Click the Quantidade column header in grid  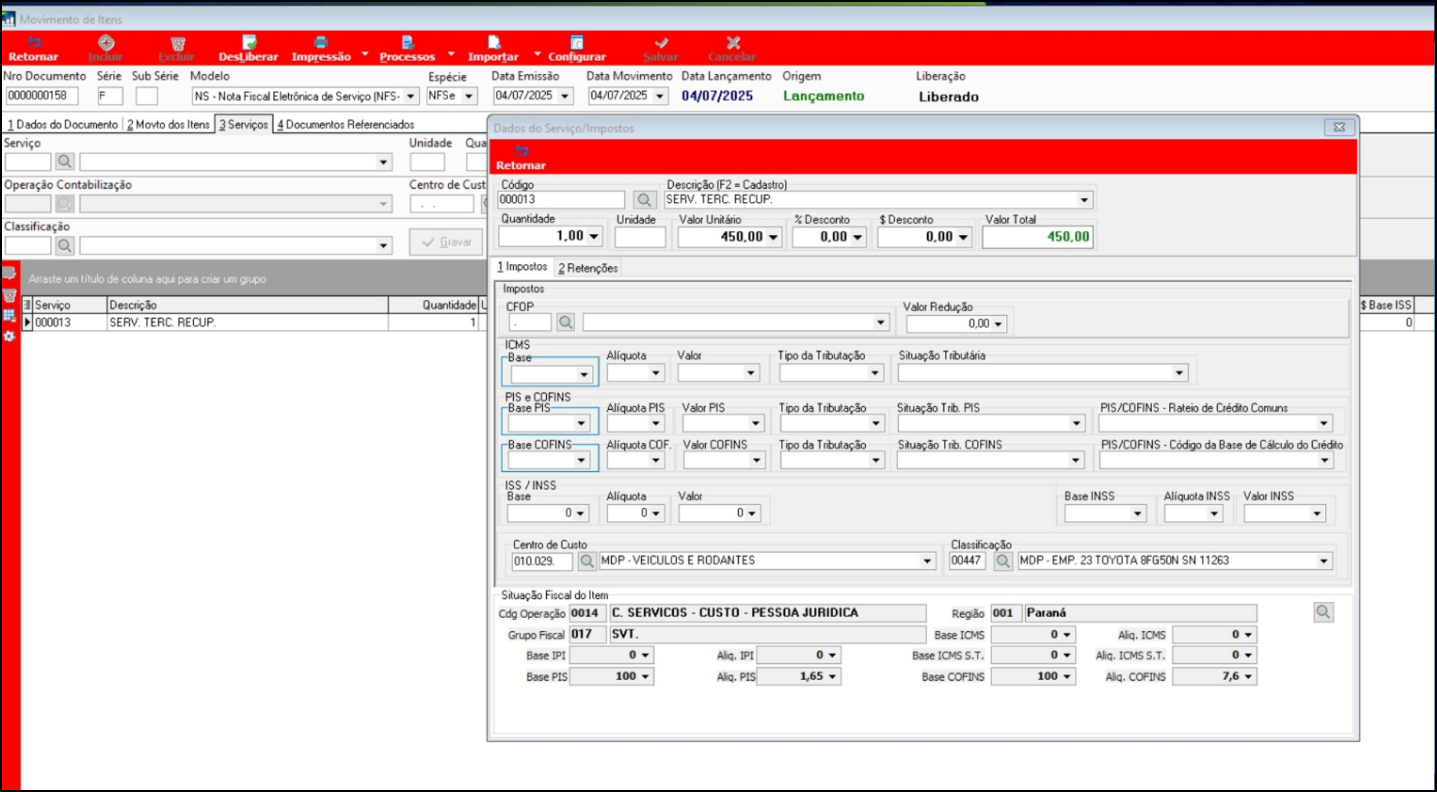point(433,304)
